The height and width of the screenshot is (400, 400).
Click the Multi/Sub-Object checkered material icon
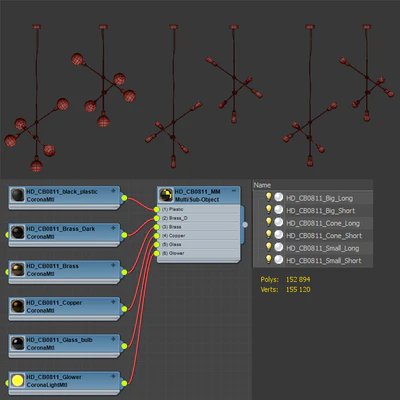tap(166, 195)
